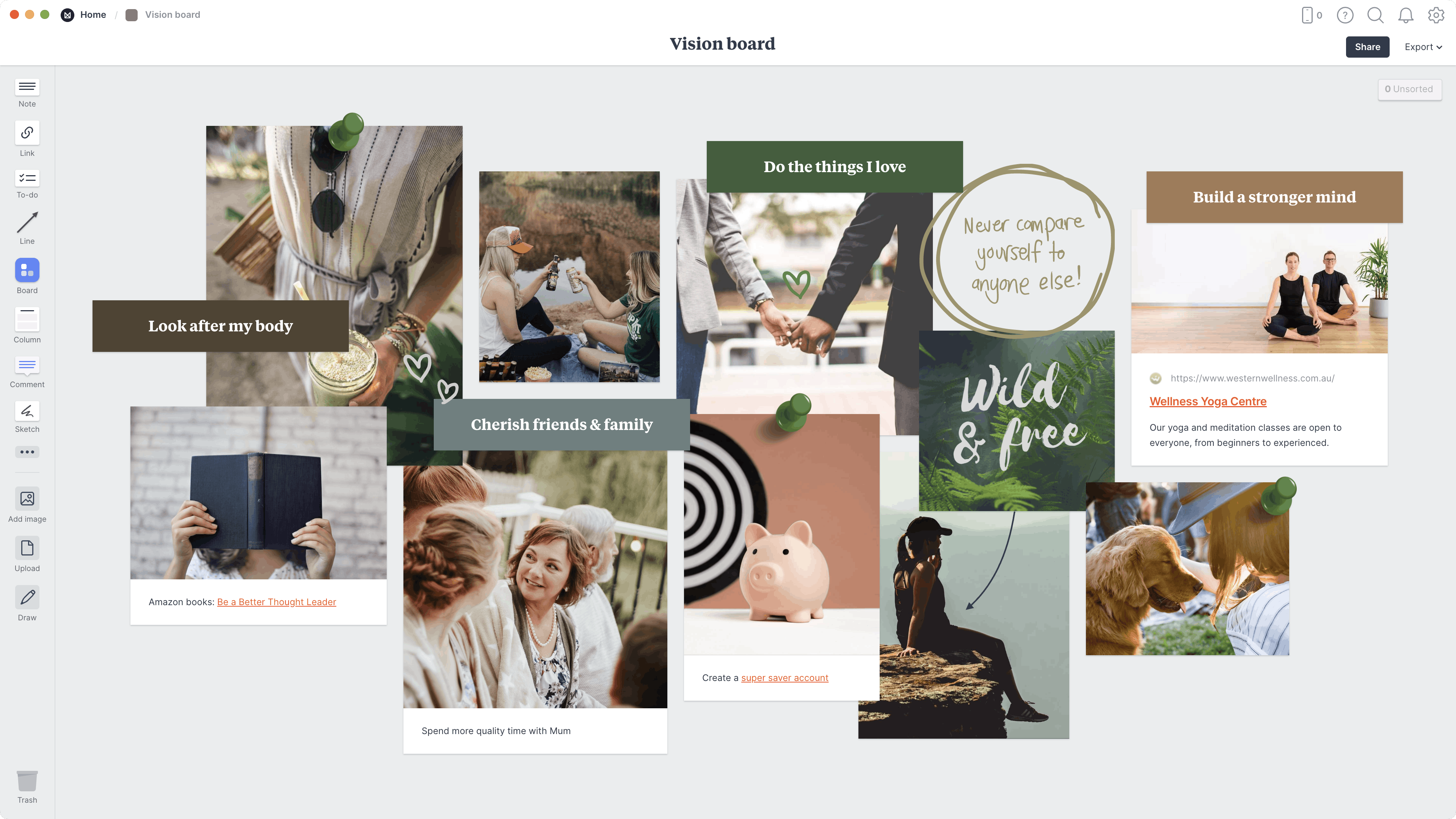Click the Vision board tab
The height and width of the screenshot is (819, 1456).
point(172,14)
